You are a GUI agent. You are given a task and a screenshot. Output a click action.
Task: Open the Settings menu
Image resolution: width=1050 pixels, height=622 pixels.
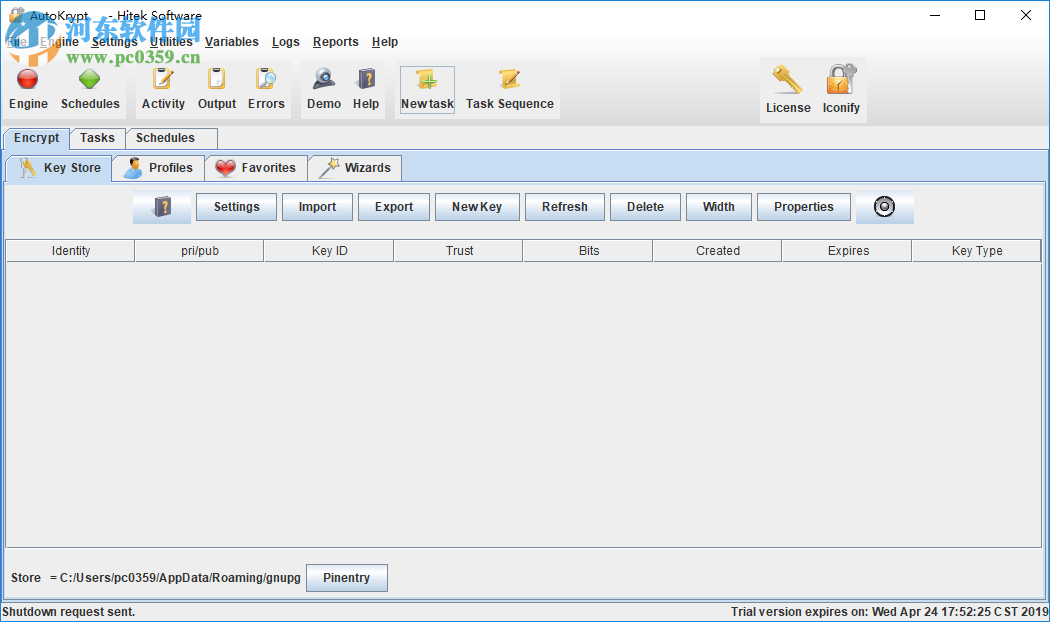point(115,42)
